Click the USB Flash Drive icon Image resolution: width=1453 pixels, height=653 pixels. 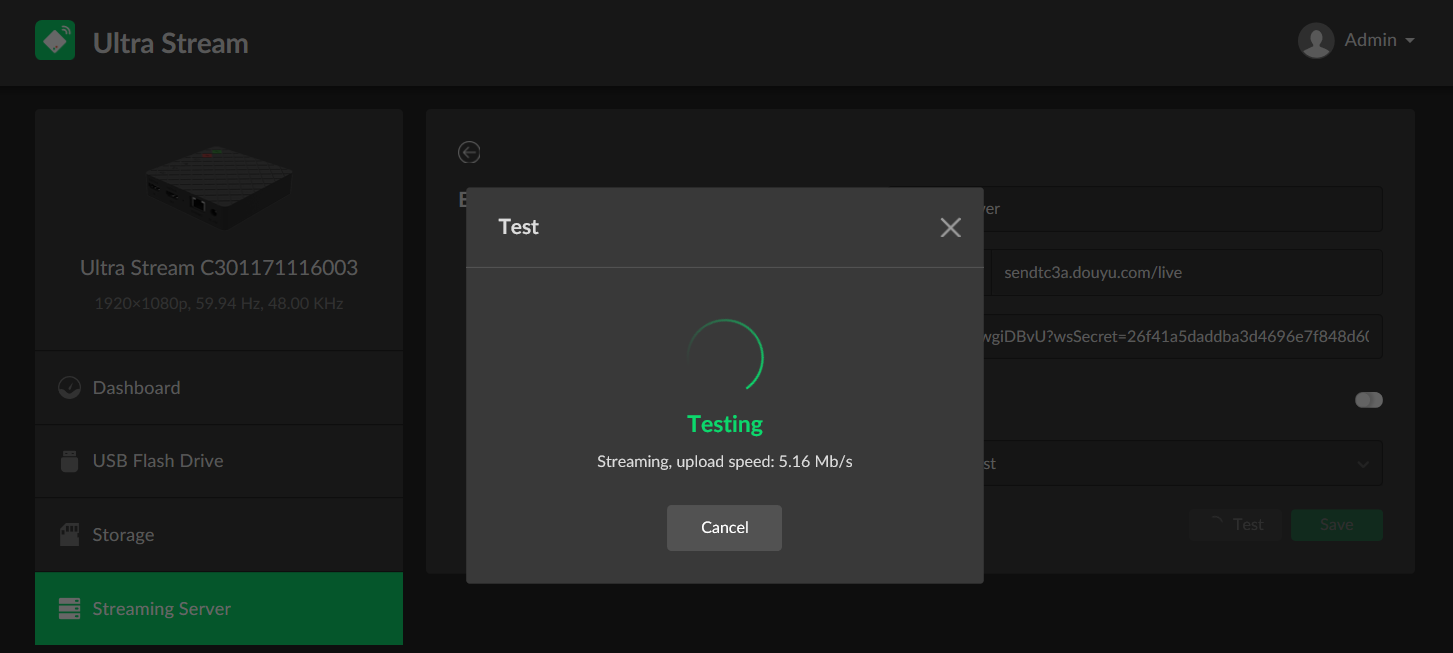click(x=69, y=461)
